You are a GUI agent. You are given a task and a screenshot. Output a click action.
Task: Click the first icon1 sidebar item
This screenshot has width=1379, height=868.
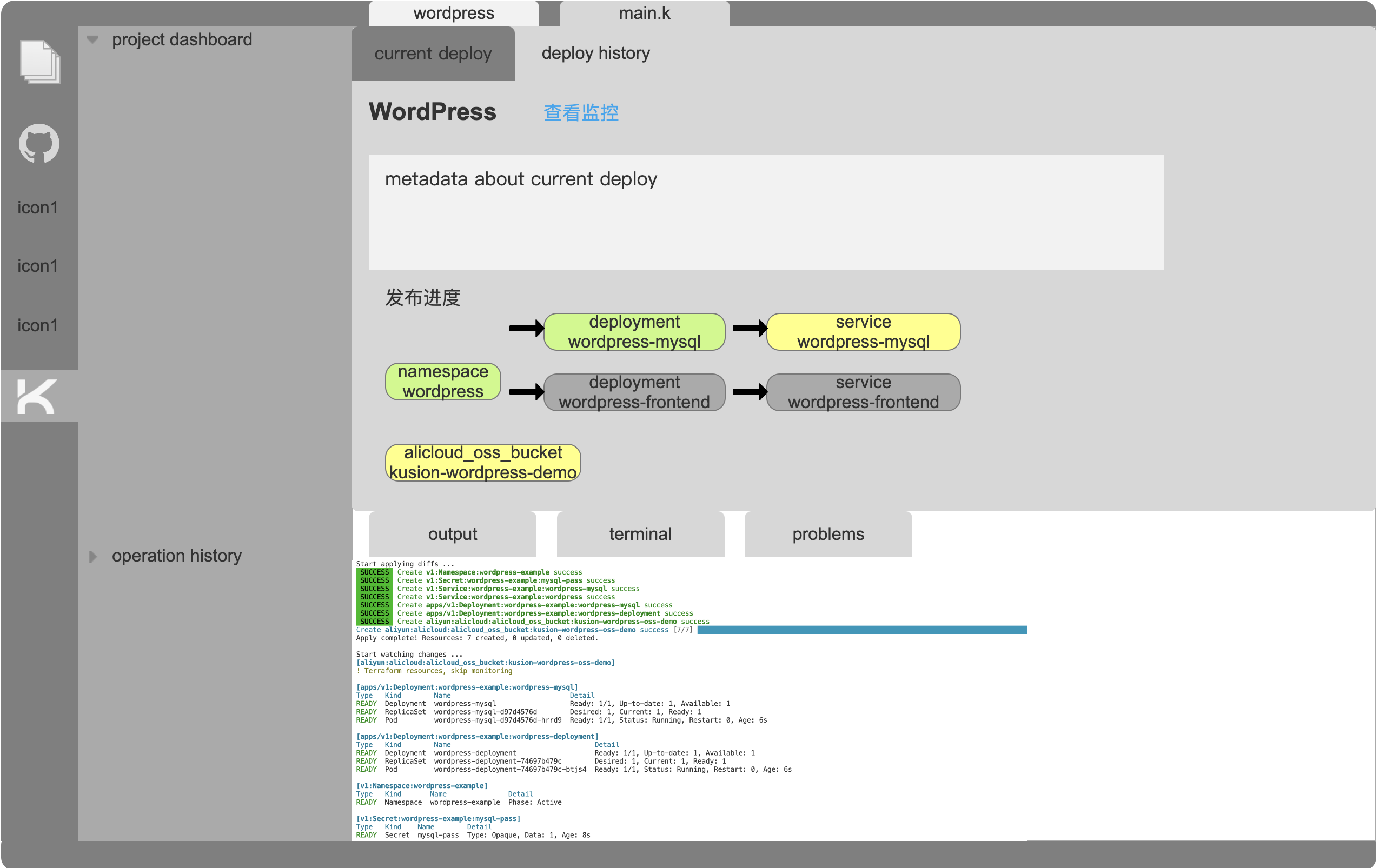[x=38, y=207]
